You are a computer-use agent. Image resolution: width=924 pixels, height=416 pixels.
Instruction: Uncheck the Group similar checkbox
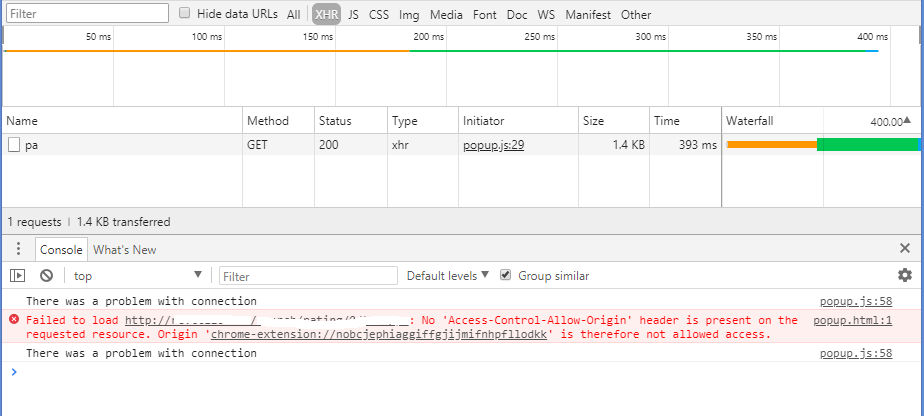[x=505, y=275]
